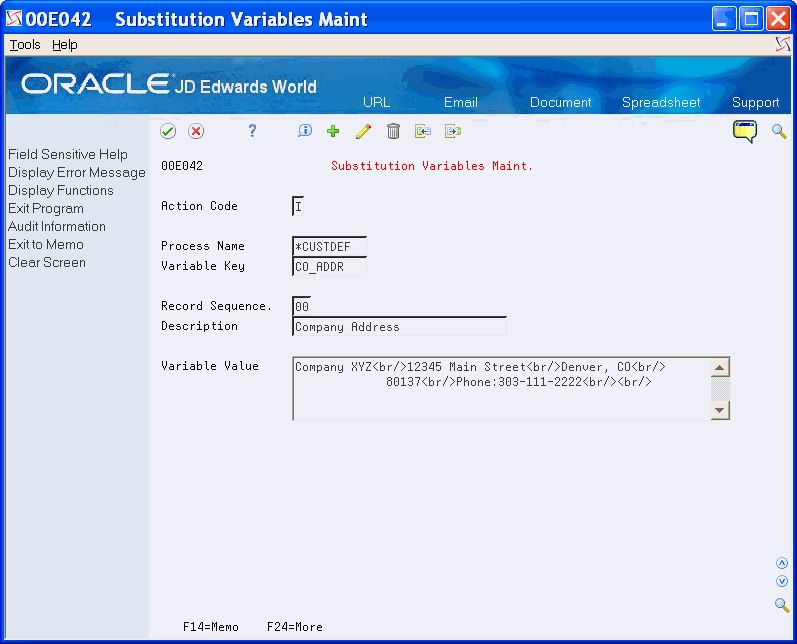Click inside the Variable Value text area
Image resolution: width=797 pixels, height=644 pixels.
coord(502,389)
